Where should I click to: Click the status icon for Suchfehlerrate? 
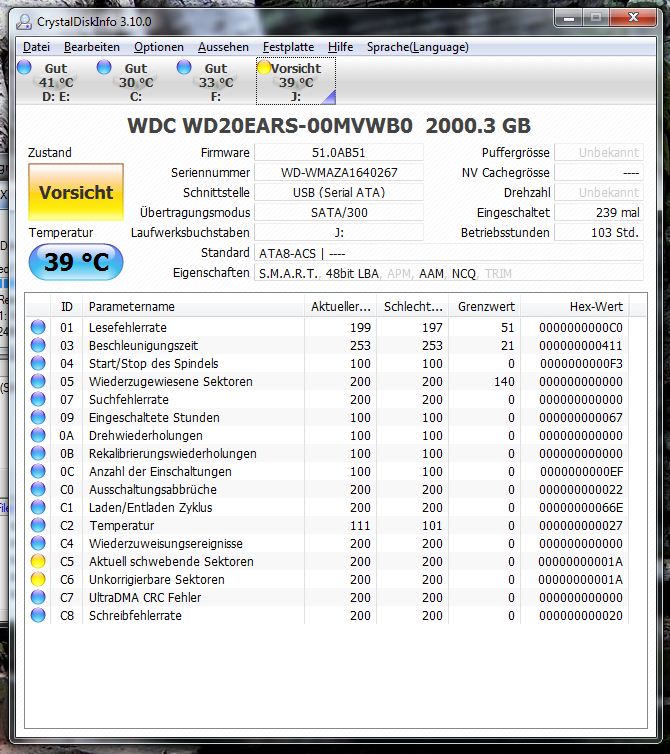pyautogui.click(x=38, y=399)
